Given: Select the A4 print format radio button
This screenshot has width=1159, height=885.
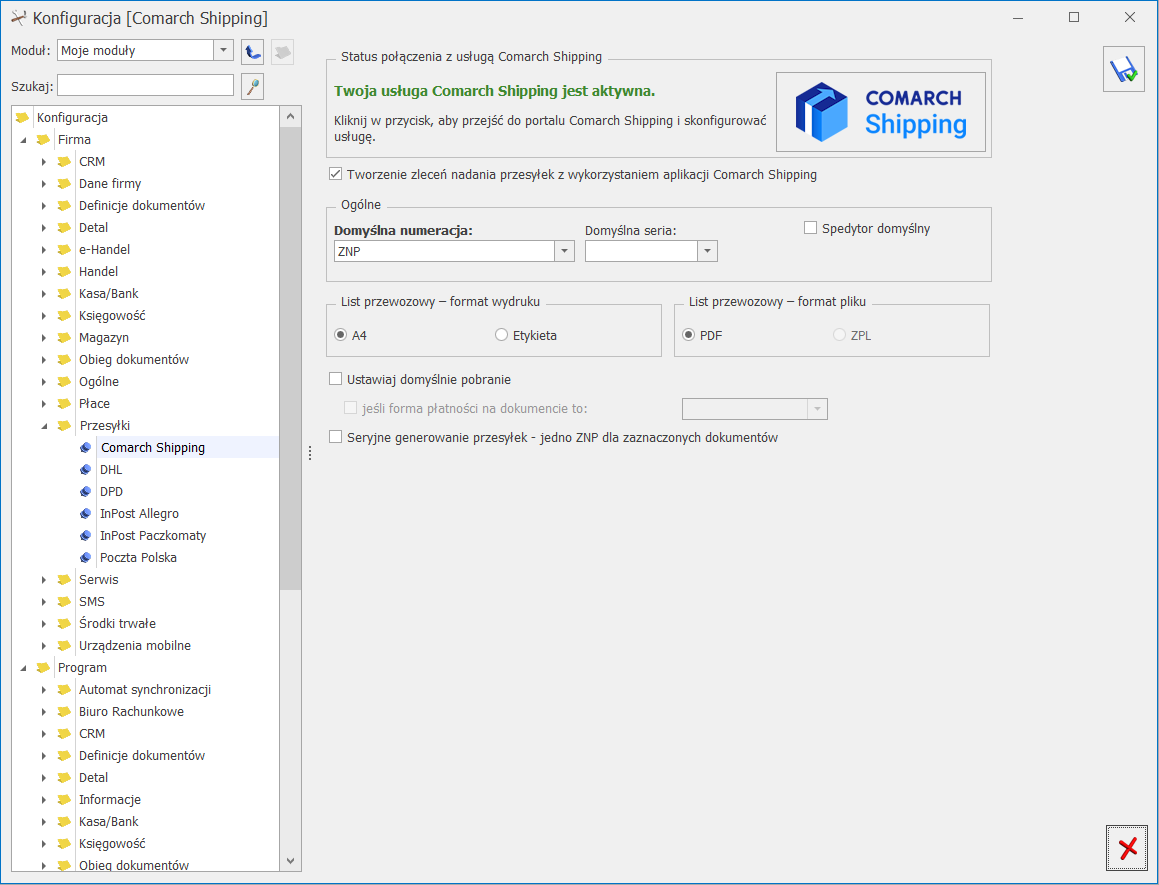Looking at the screenshot, I should tap(340, 335).
